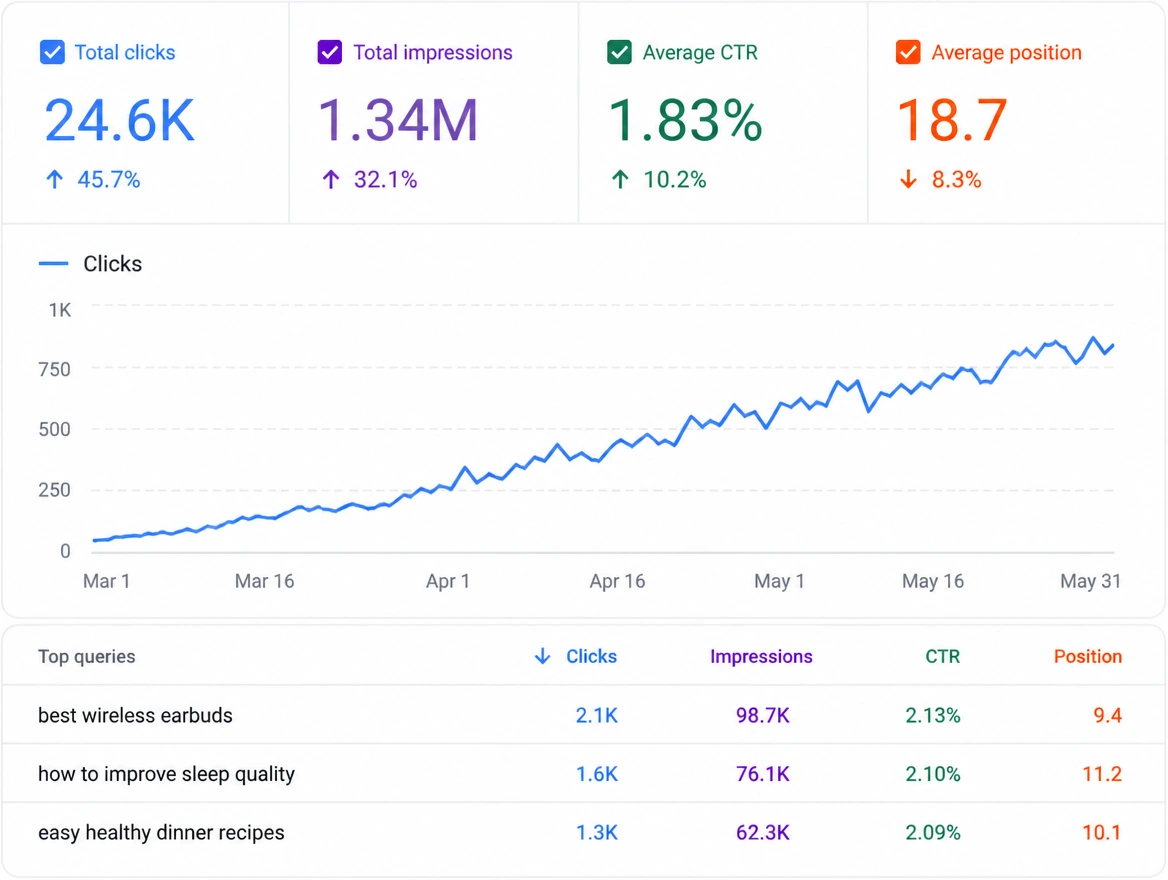Uncheck the Total clicks checkbox
Viewport: 1168px width, 880px height.
pyautogui.click(x=52, y=52)
